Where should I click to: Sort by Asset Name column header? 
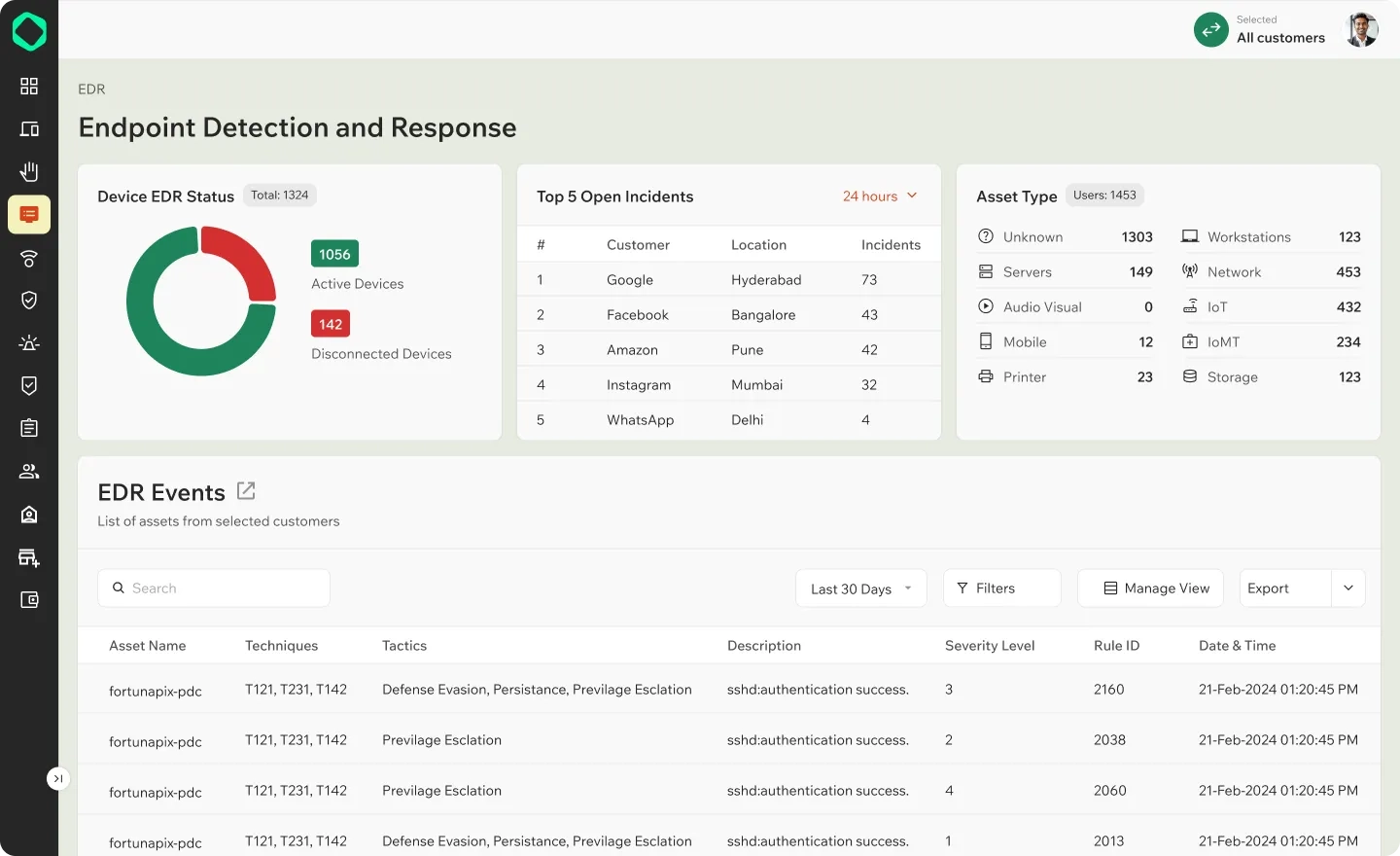click(148, 645)
